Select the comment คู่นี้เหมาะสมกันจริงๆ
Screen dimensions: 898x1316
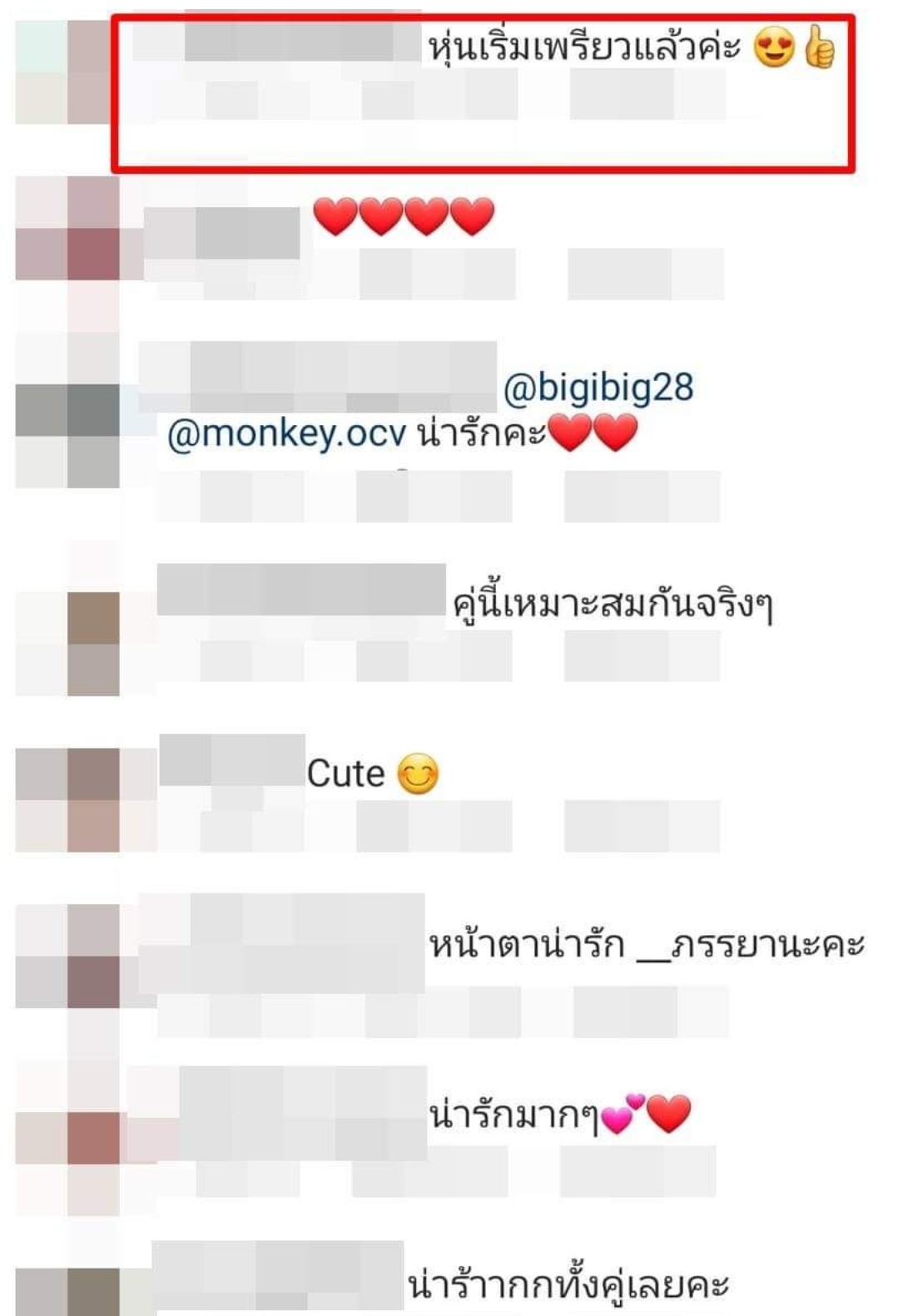pos(613,604)
